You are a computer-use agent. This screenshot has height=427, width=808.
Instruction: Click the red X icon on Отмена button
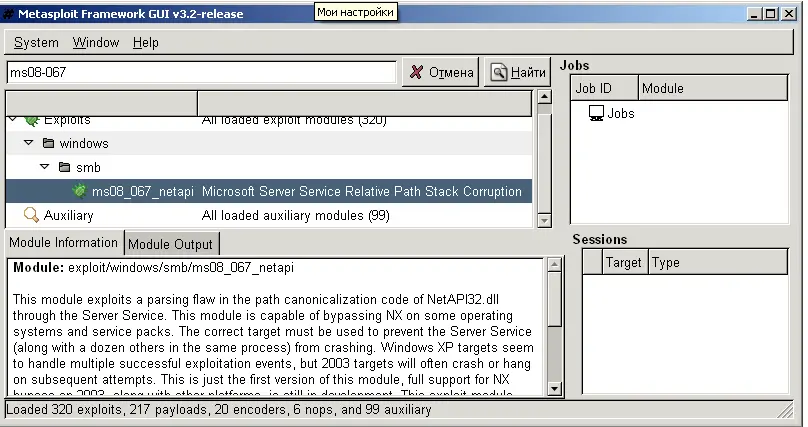tap(416, 72)
